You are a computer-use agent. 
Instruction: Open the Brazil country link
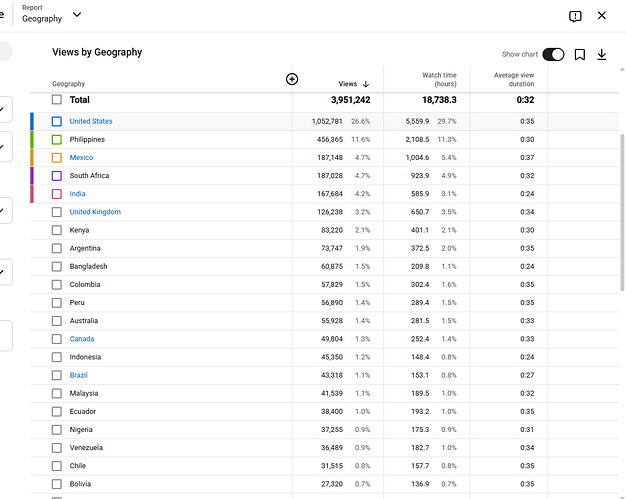pyautogui.click(x=78, y=375)
